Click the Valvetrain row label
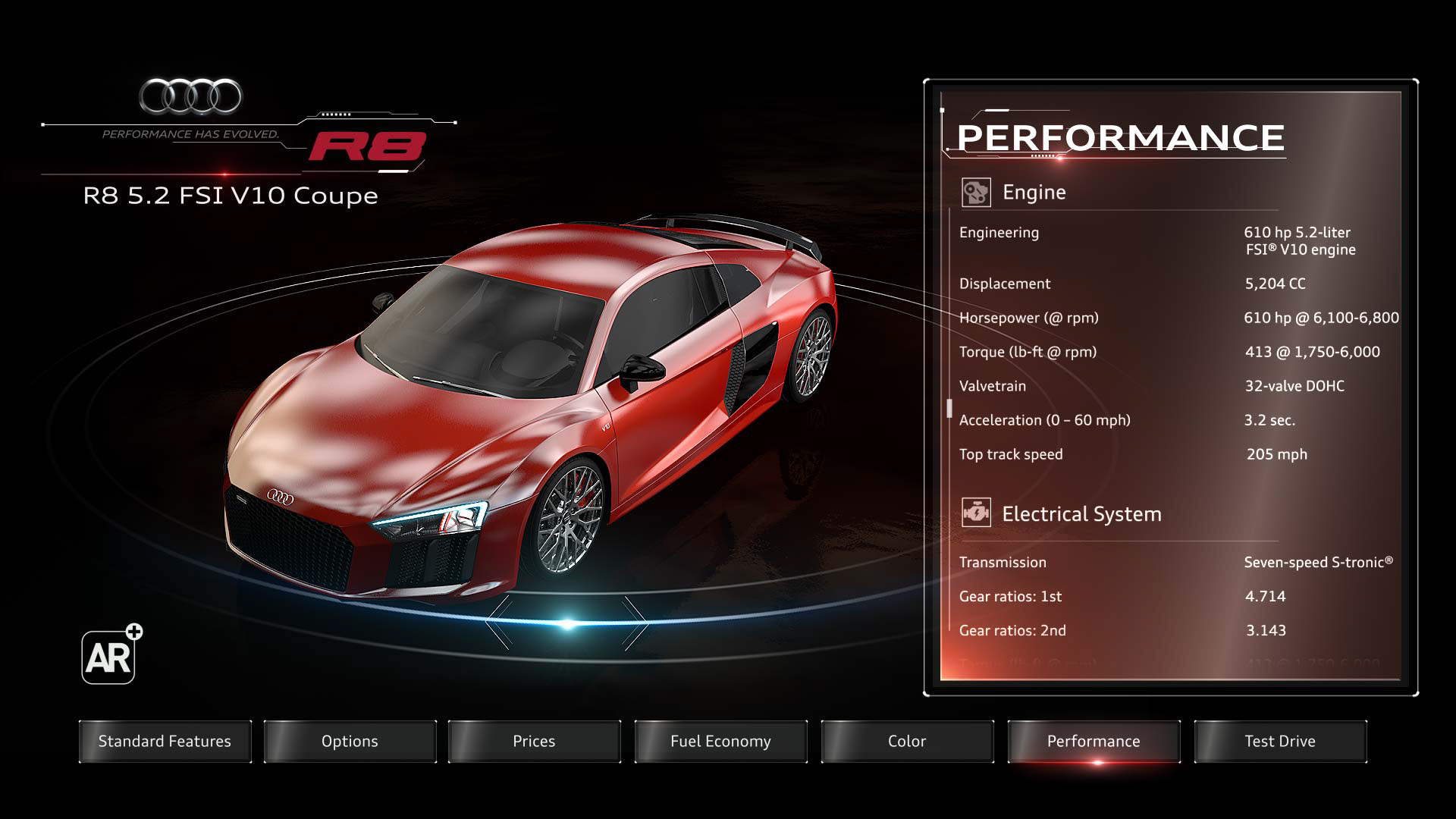1456x819 pixels. click(993, 386)
